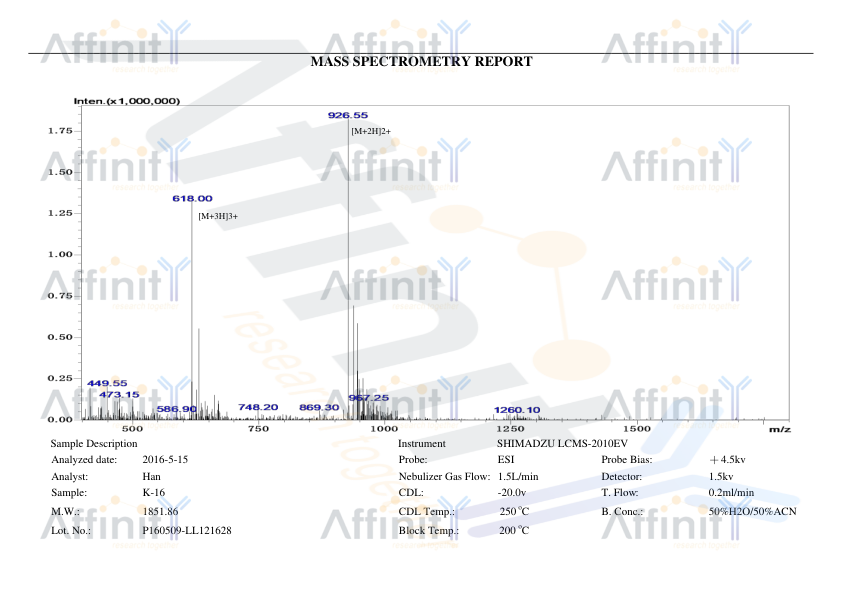
Task: Select the 586.90 peak label
Action: tap(177, 409)
